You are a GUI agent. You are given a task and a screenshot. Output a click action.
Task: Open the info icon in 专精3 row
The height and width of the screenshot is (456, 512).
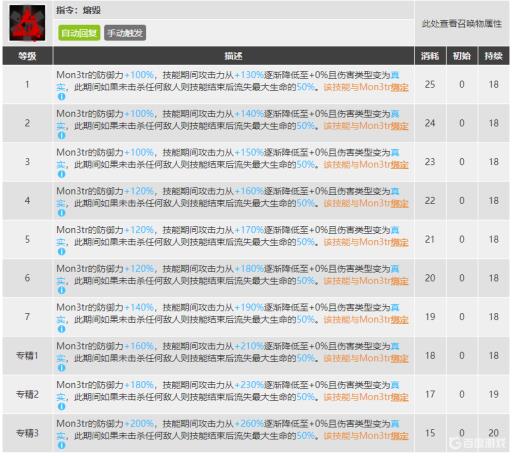coord(61,445)
